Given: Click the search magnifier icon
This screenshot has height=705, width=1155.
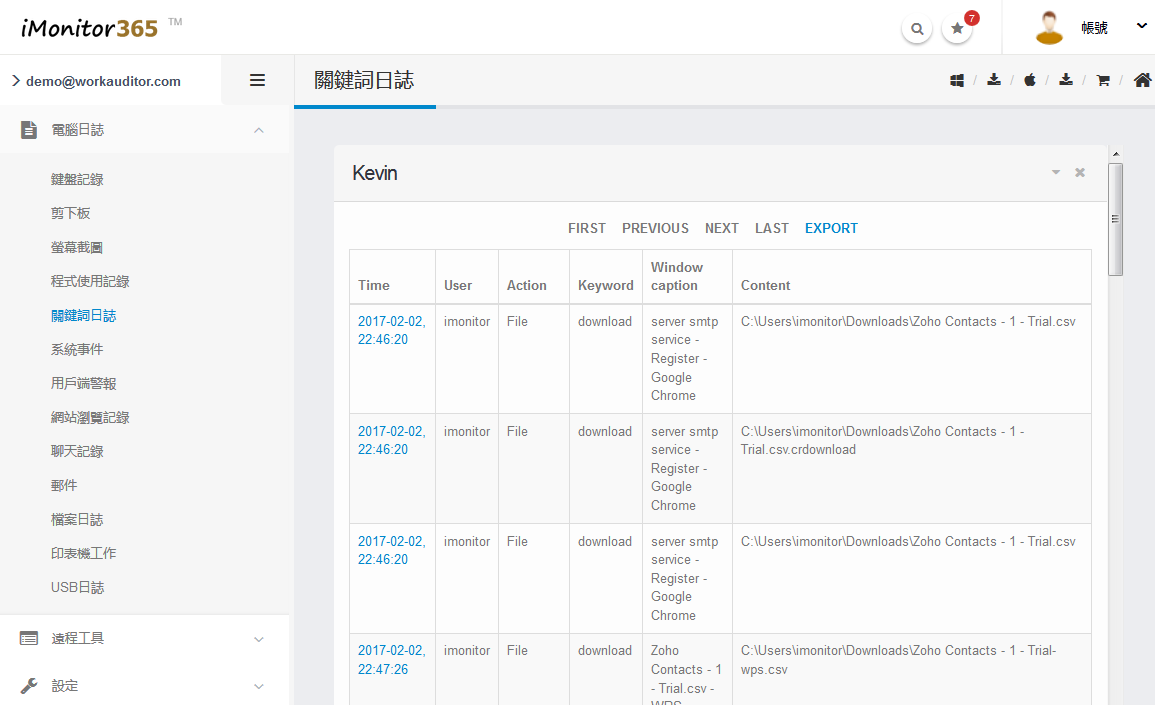Looking at the screenshot, I should coord(916,29).
